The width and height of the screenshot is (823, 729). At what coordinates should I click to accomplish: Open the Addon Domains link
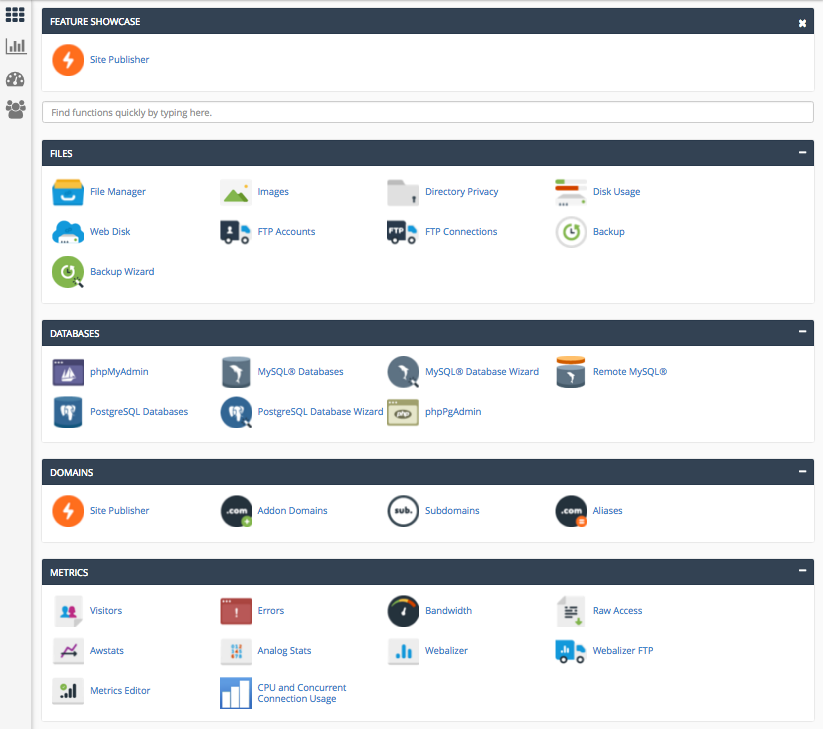pyautogui.click(x=292, y=511)
